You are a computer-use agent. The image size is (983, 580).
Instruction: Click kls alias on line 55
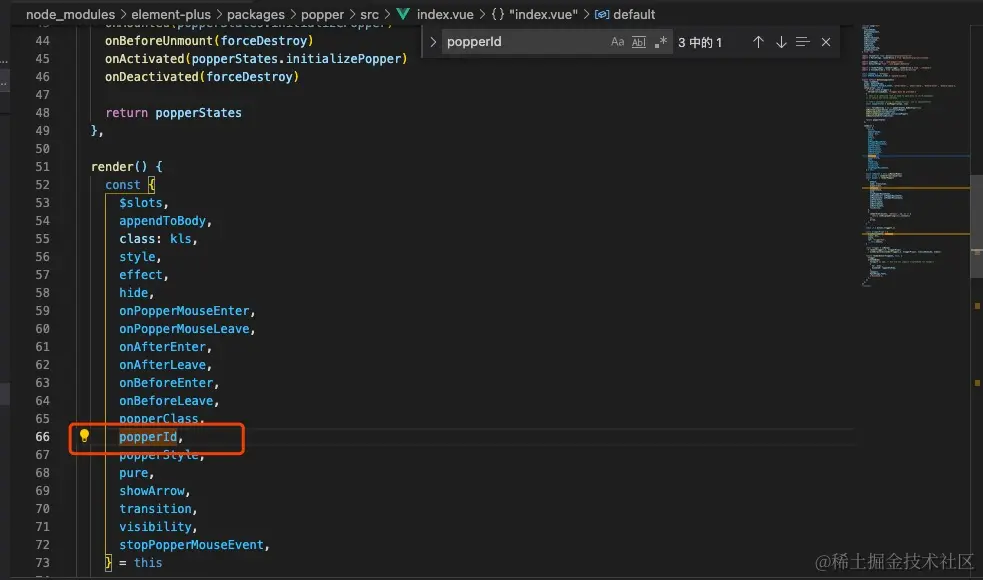point(181,239)
